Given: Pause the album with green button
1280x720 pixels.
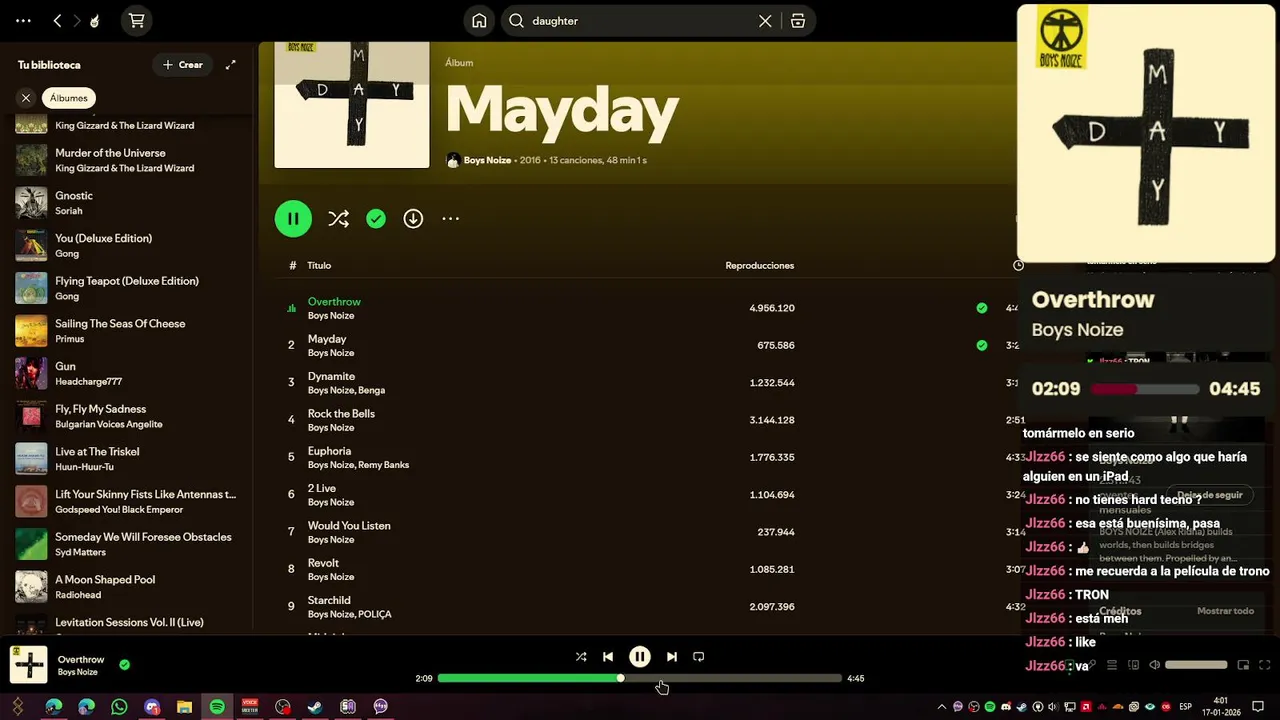Looking at the screenshot, I should click(x=293, y=219).
